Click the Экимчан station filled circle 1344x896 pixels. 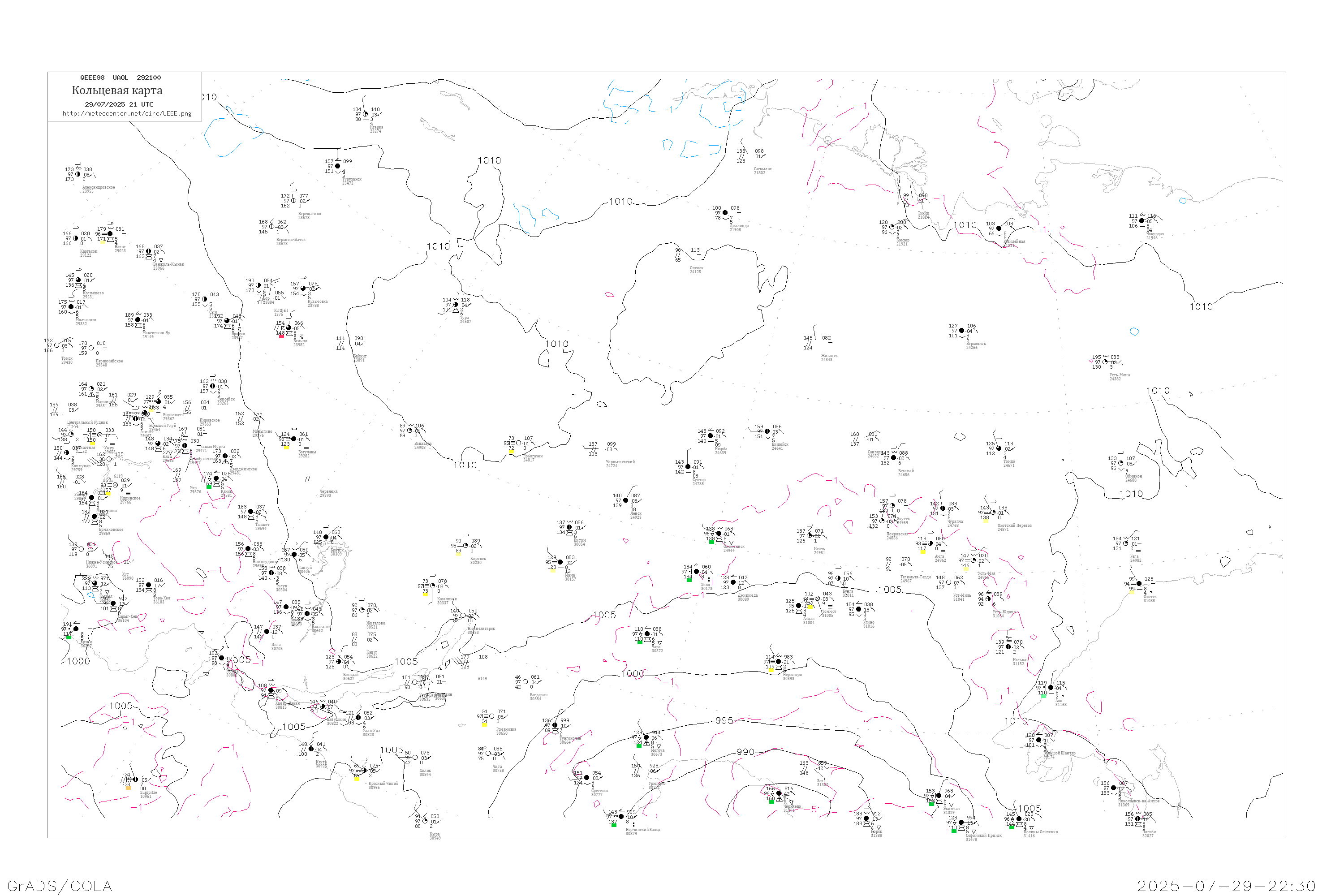tap(939, 796)
